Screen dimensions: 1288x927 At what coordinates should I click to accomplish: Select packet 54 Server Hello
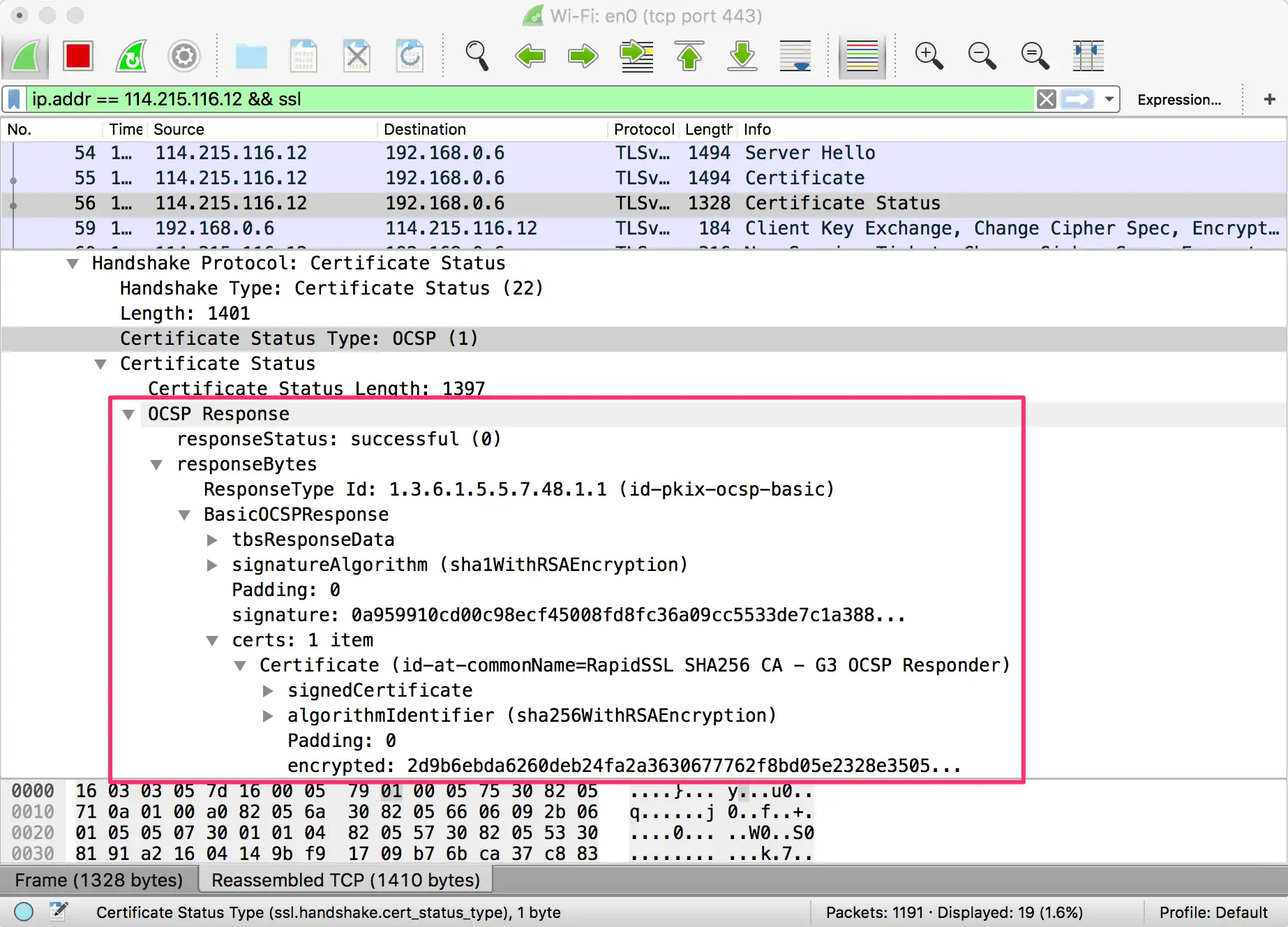[x=643, y=153]
